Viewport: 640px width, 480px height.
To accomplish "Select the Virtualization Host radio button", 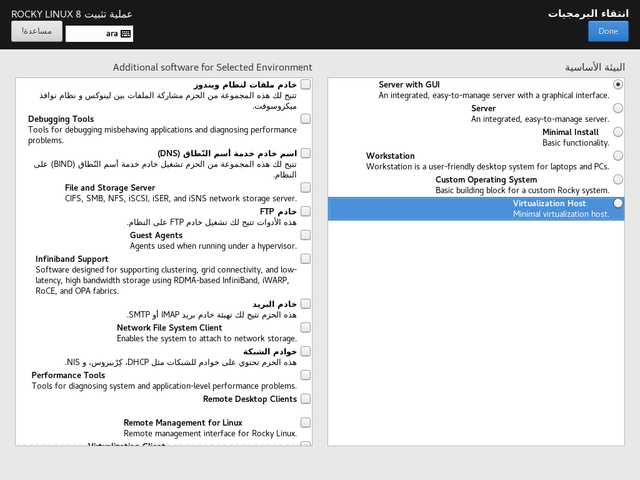I will [618, 203].
